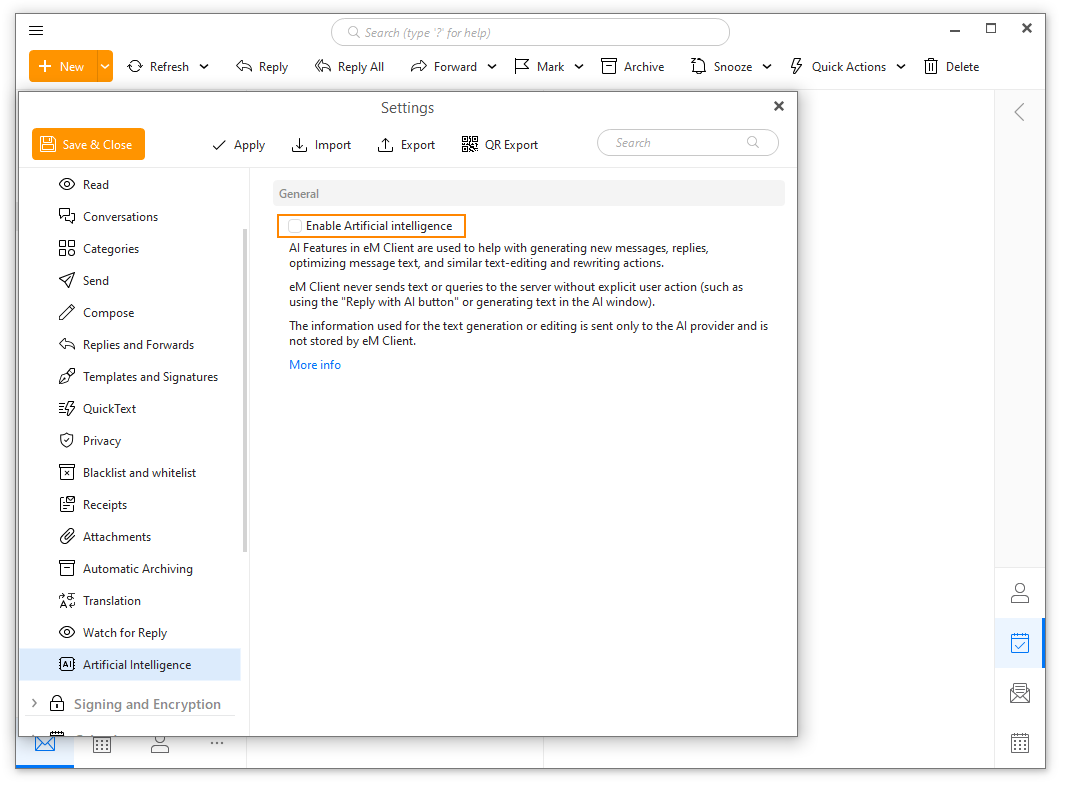
Task: Apply the settings changes
Action: click(238, 145)
